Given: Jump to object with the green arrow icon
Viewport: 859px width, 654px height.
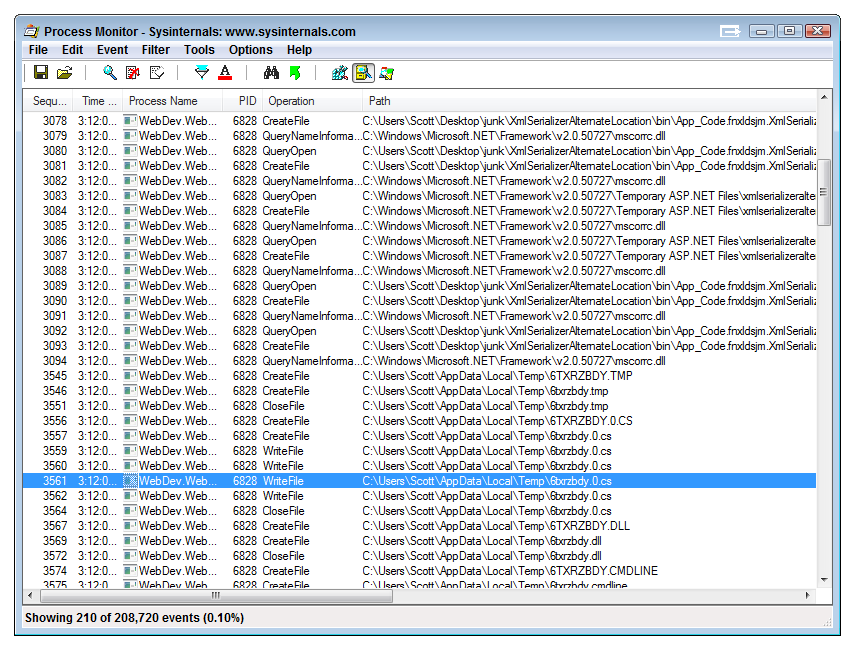Looking at the screenshot, I should coord(294,72).
